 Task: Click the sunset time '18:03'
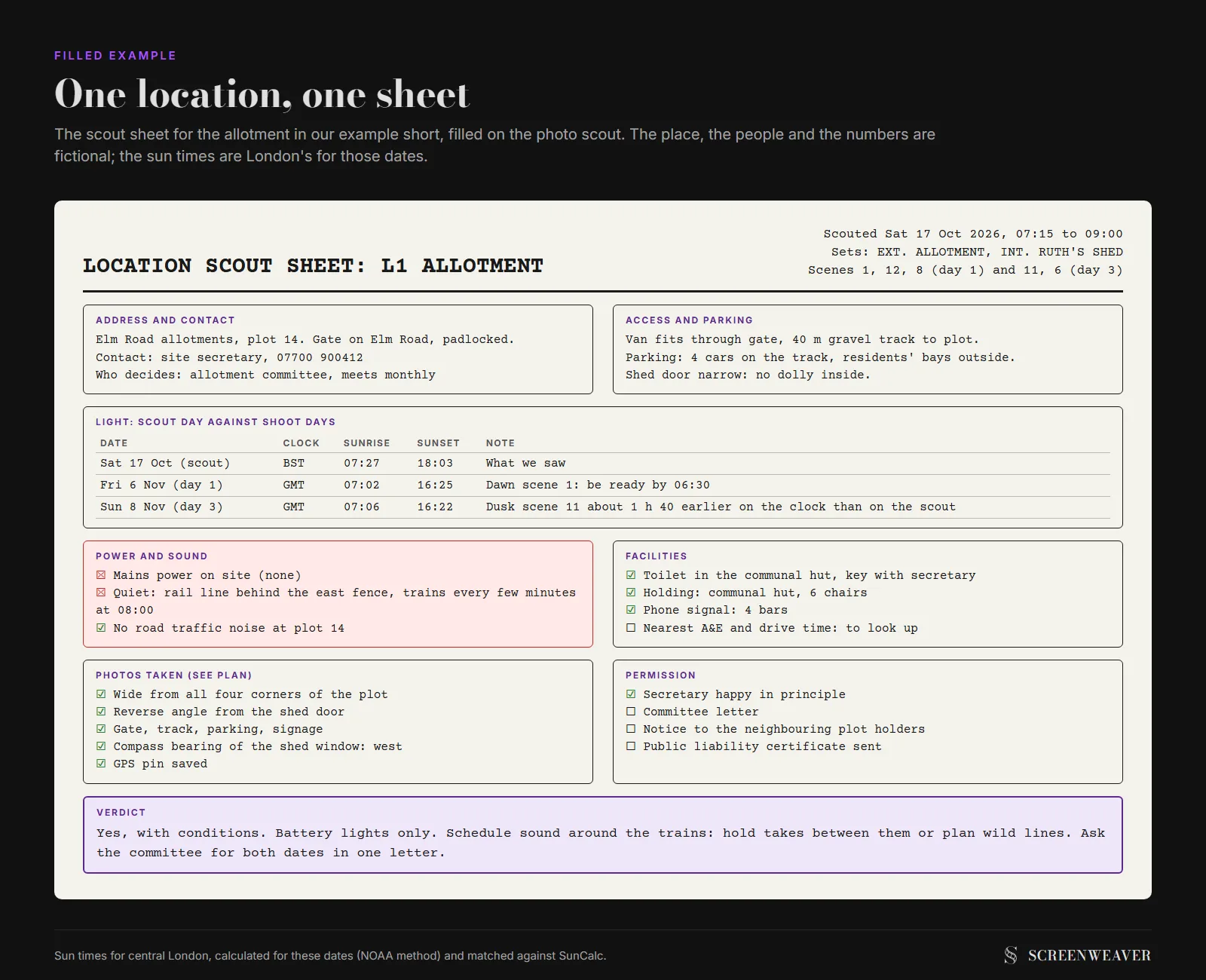(x=436, y=464)
